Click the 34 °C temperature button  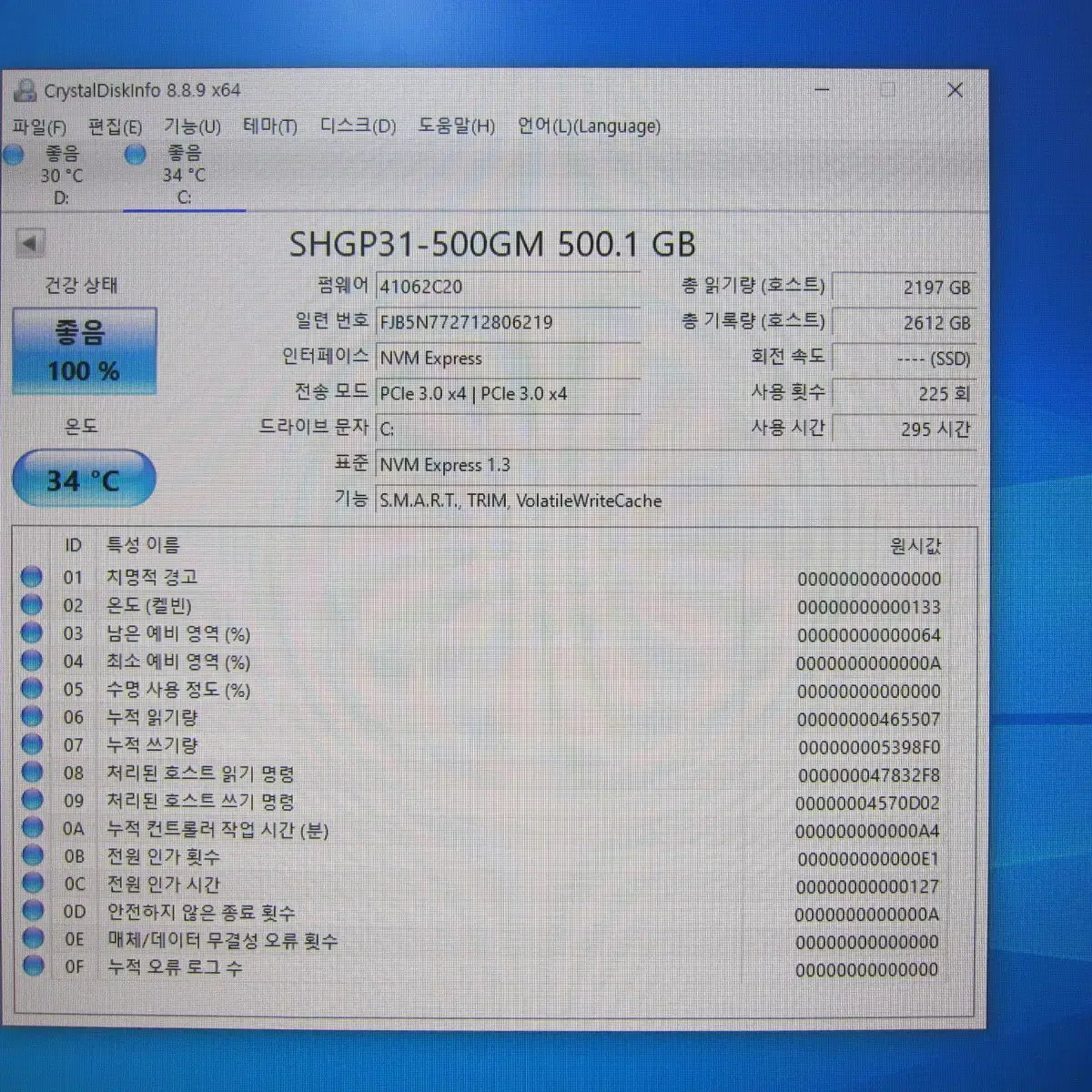coord(84,479)
